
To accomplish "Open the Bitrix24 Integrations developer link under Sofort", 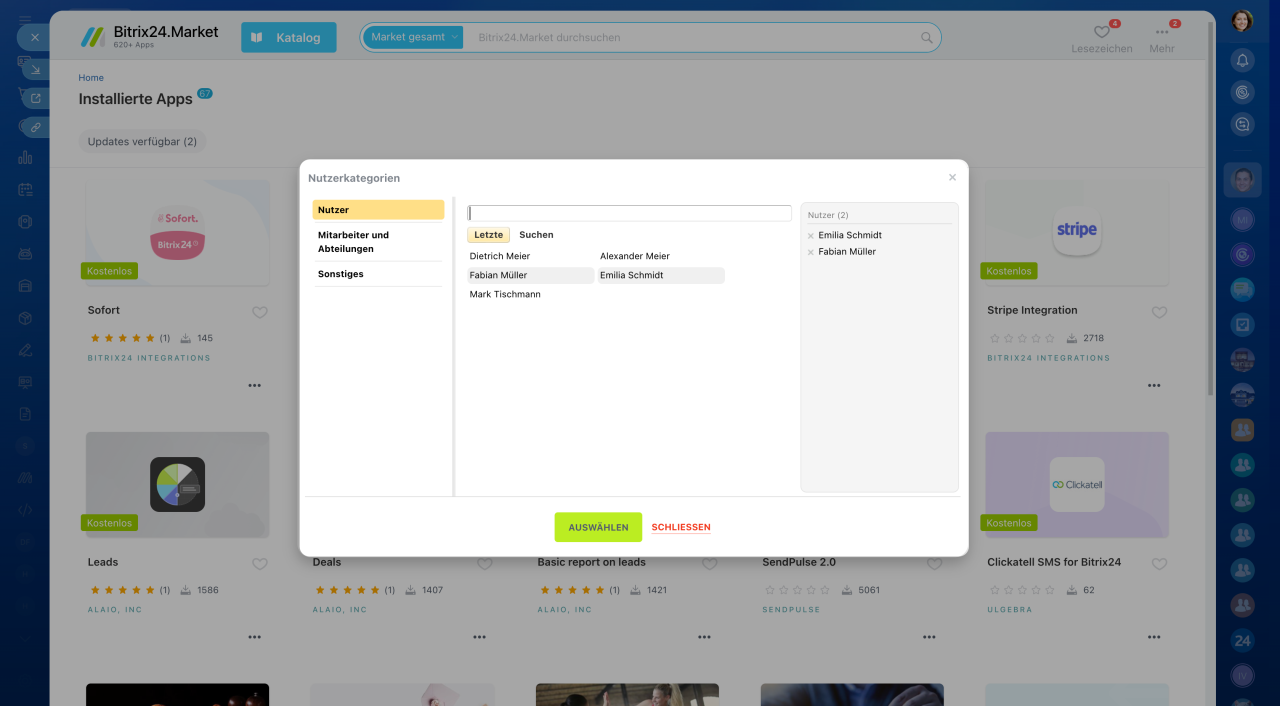I will [x=149, y=358].
